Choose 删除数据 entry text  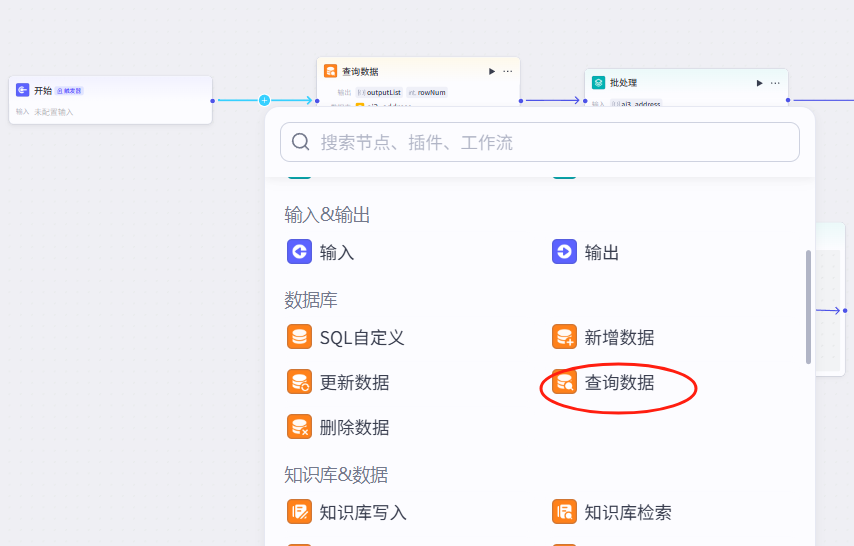(355, 428)
